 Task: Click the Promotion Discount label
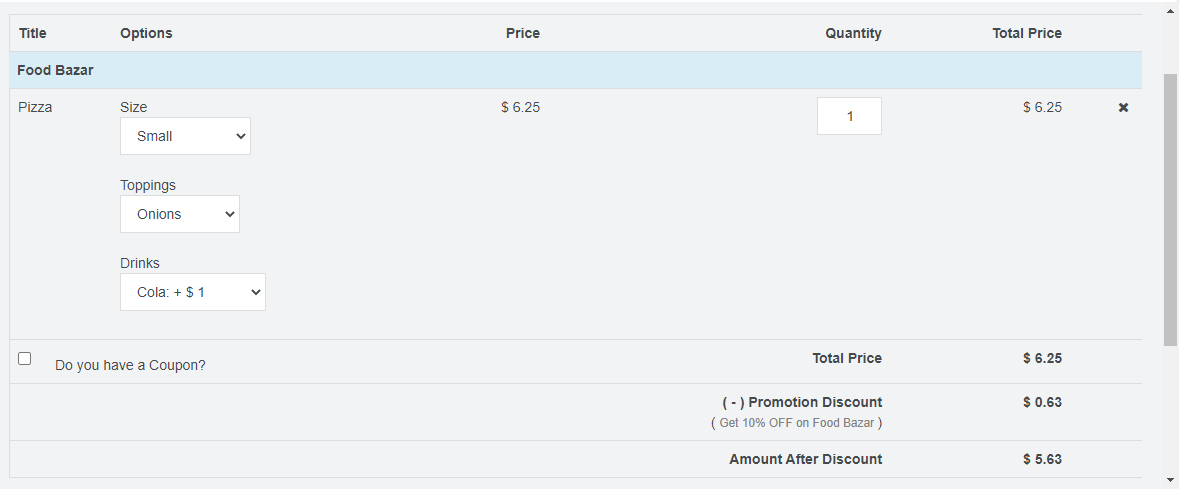pyautogui.click(x=802, y=402)
